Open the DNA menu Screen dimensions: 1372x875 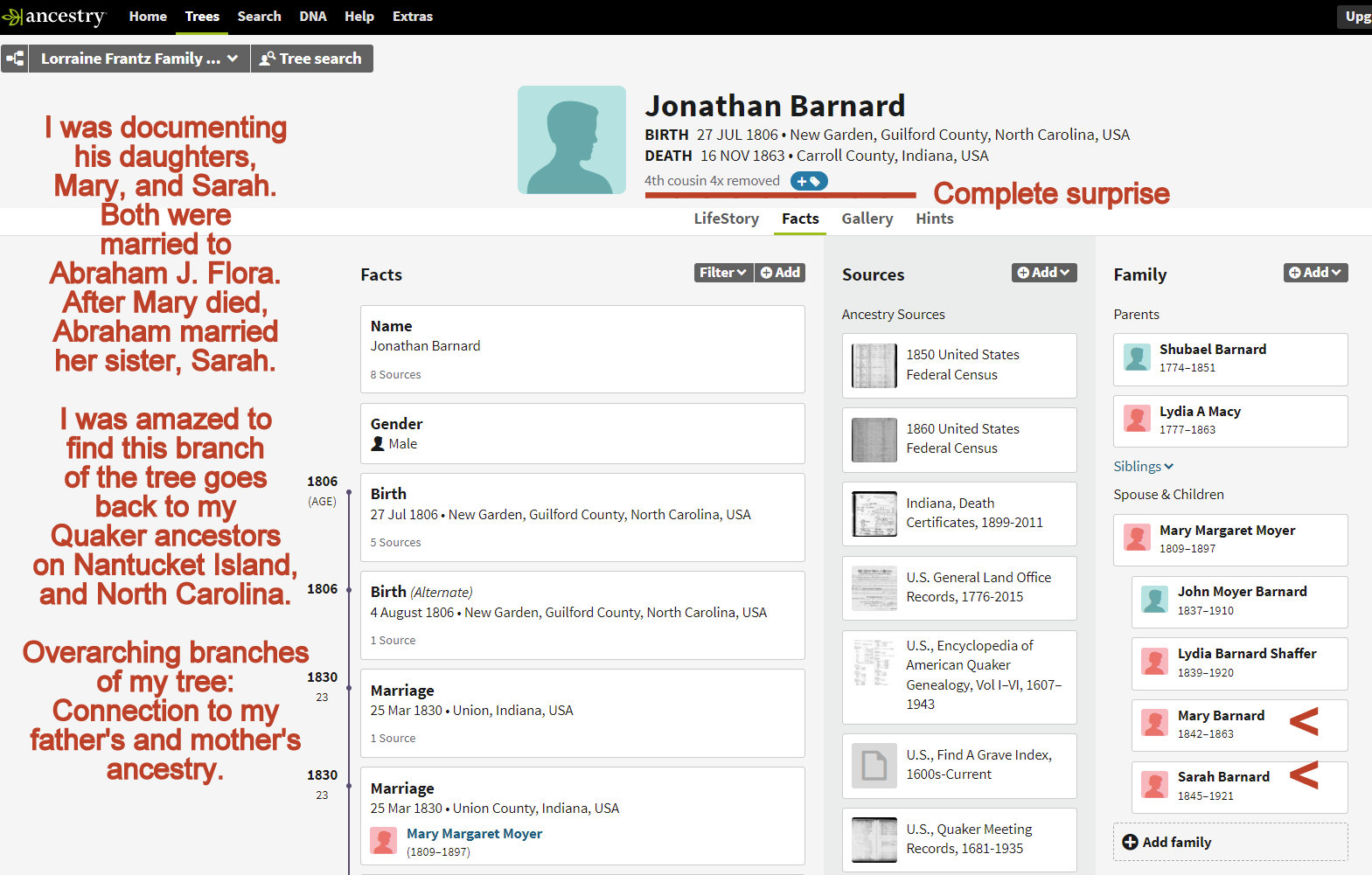(312, 17)
